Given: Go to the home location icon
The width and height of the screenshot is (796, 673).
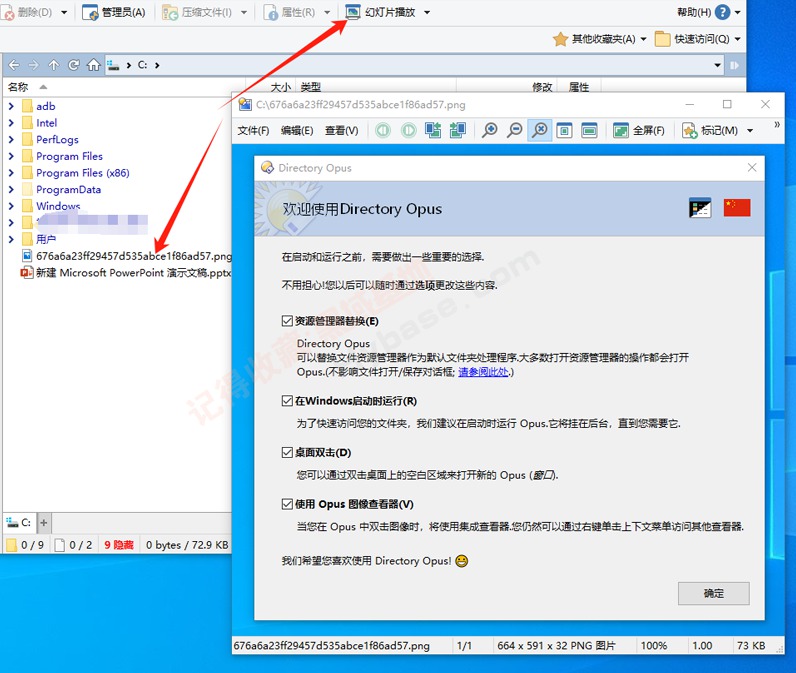Looking at the screenshot, I should click(x=93, y=65).
